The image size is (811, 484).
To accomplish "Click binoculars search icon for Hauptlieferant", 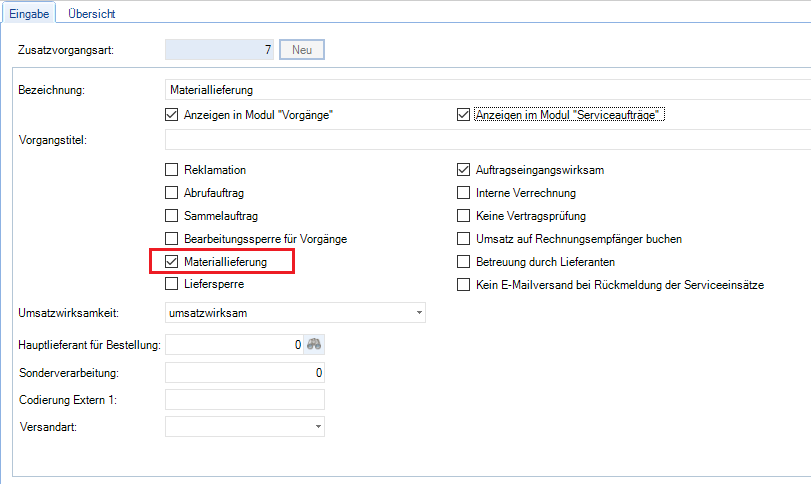I will [x=315, y=345].
